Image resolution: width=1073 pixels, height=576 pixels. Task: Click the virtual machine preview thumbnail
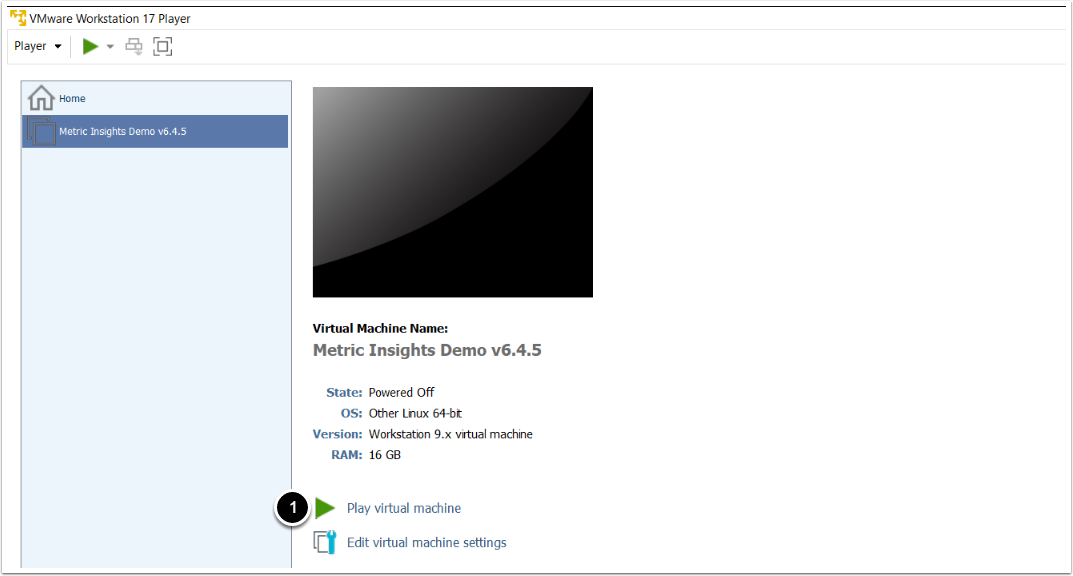click(x=452, y=192)
